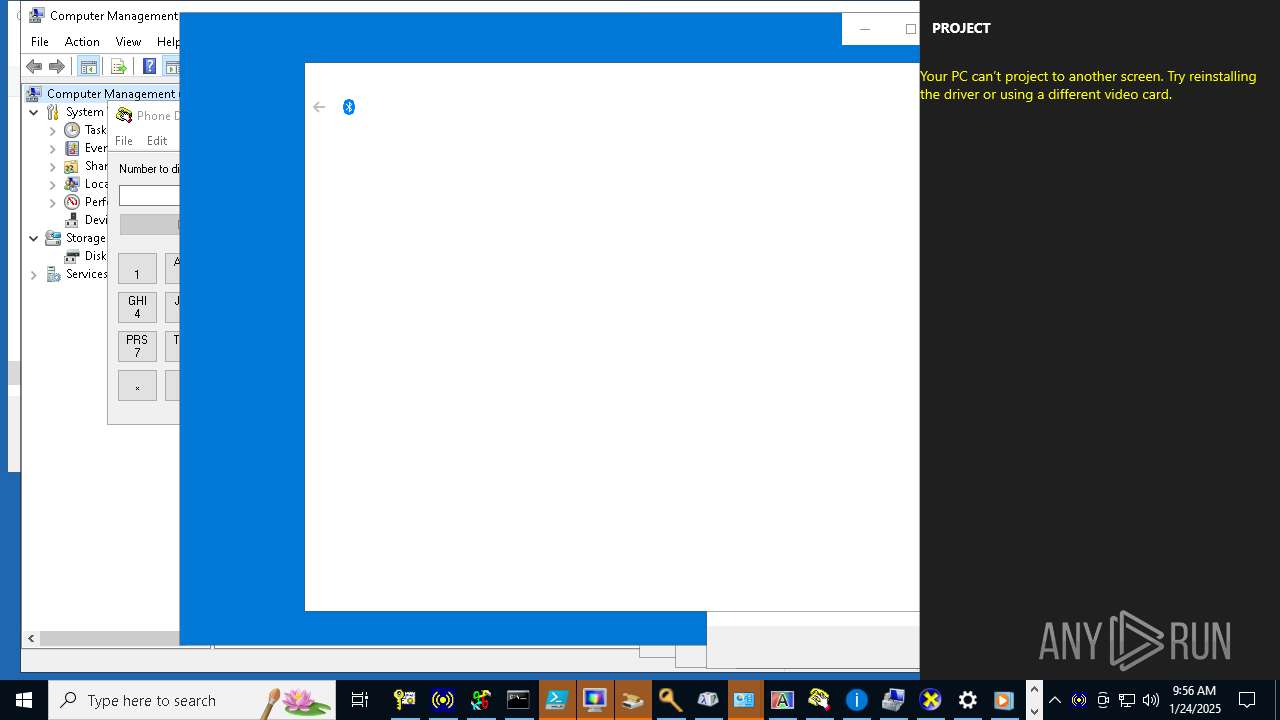Click the Device Manager tree icon
Image resolution: width=1280 pixels, height=720 pixels.
[x=72, y=220]
